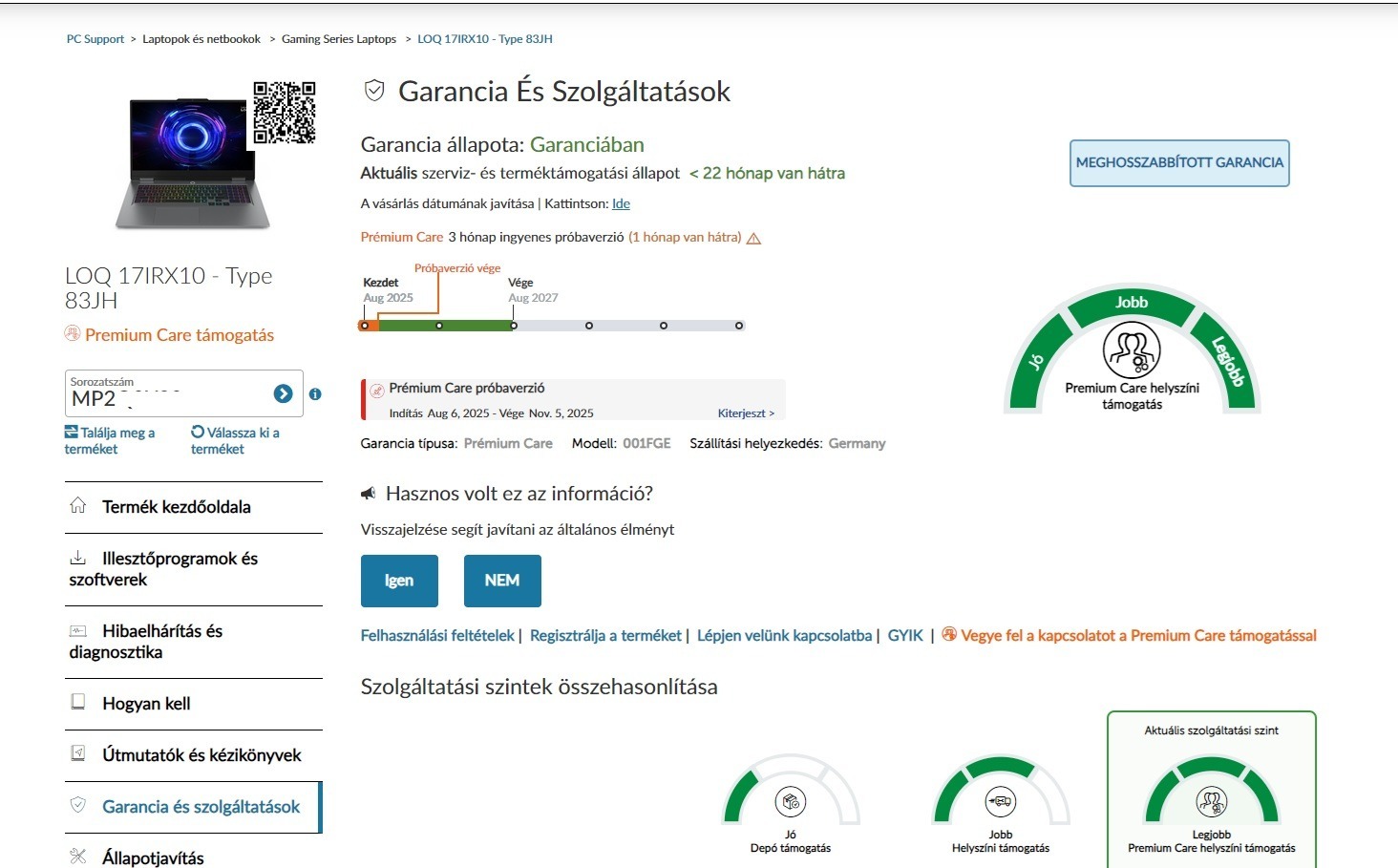The width and height of the screenshot is (1398, 868).
Task: Go to Laptopok és netbookok breadcrumb
Action: (201, 39)
